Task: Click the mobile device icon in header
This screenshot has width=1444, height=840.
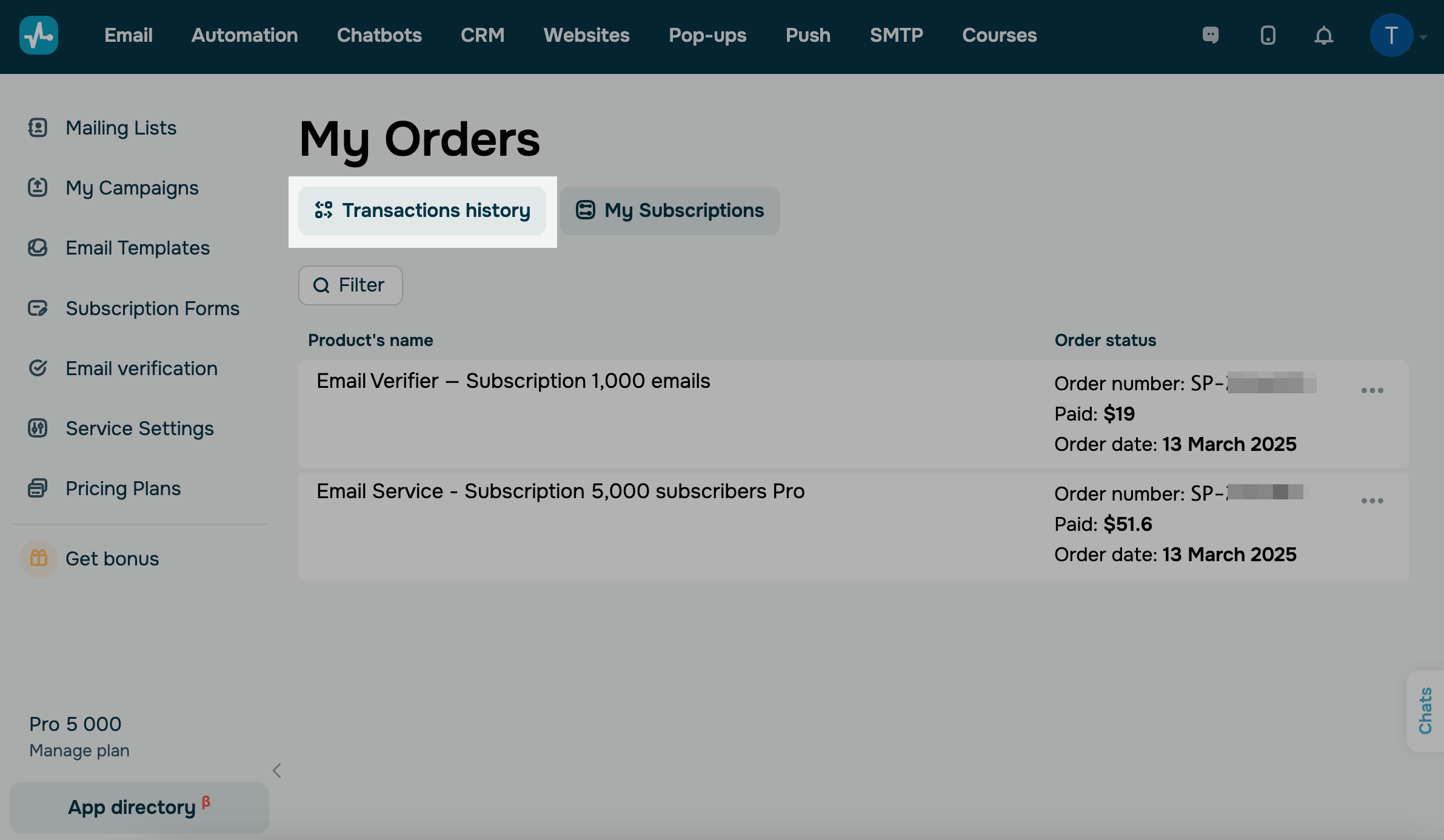Action: [1268, 35]
